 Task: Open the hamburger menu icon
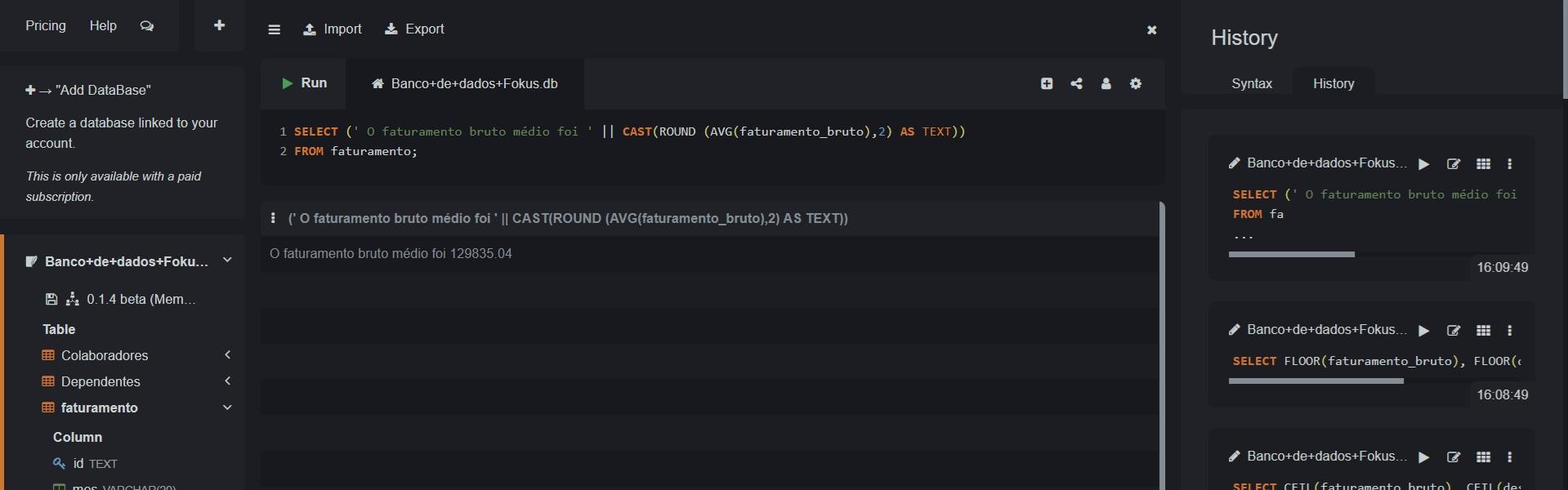point(275,29)
